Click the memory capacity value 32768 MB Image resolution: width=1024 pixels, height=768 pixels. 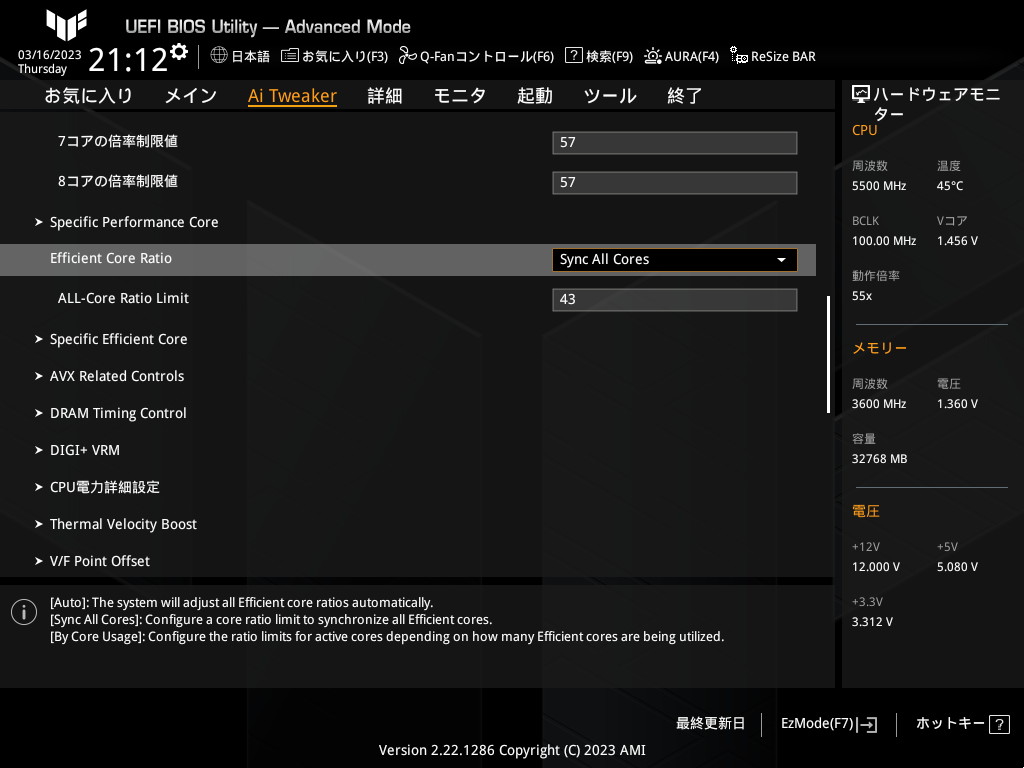pos(880,459)
